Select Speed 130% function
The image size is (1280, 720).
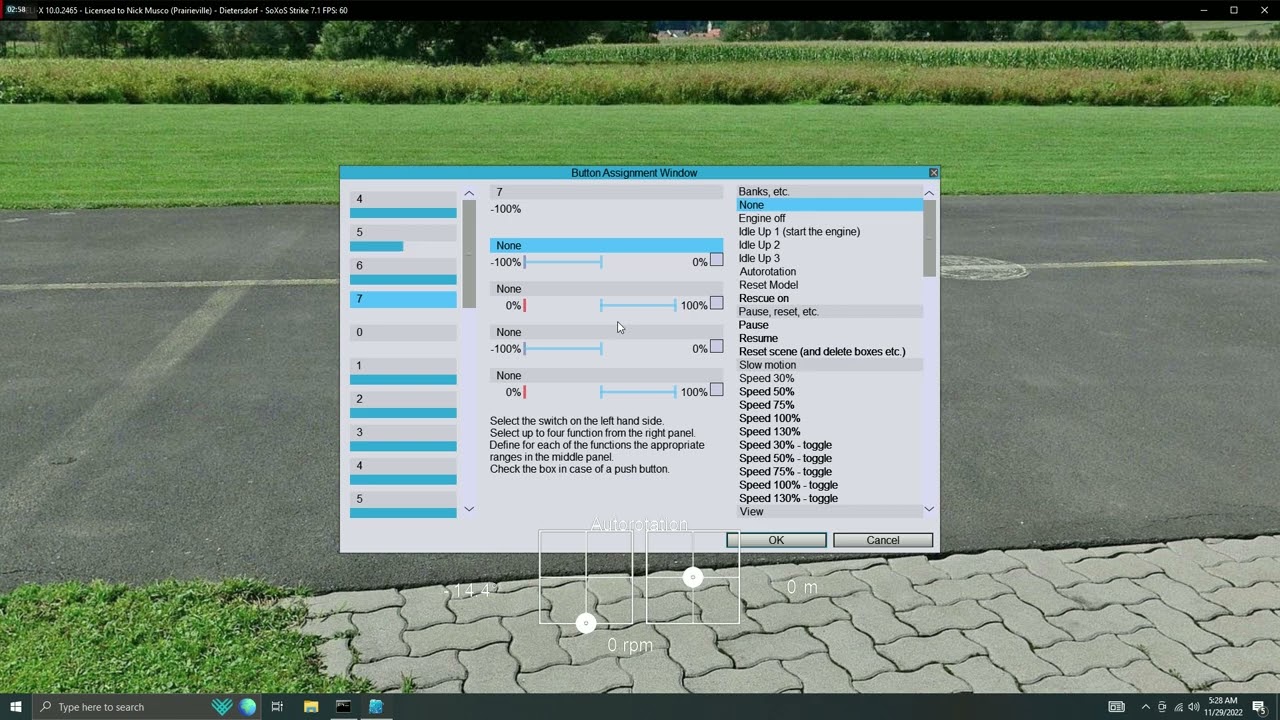coord(769,432)
